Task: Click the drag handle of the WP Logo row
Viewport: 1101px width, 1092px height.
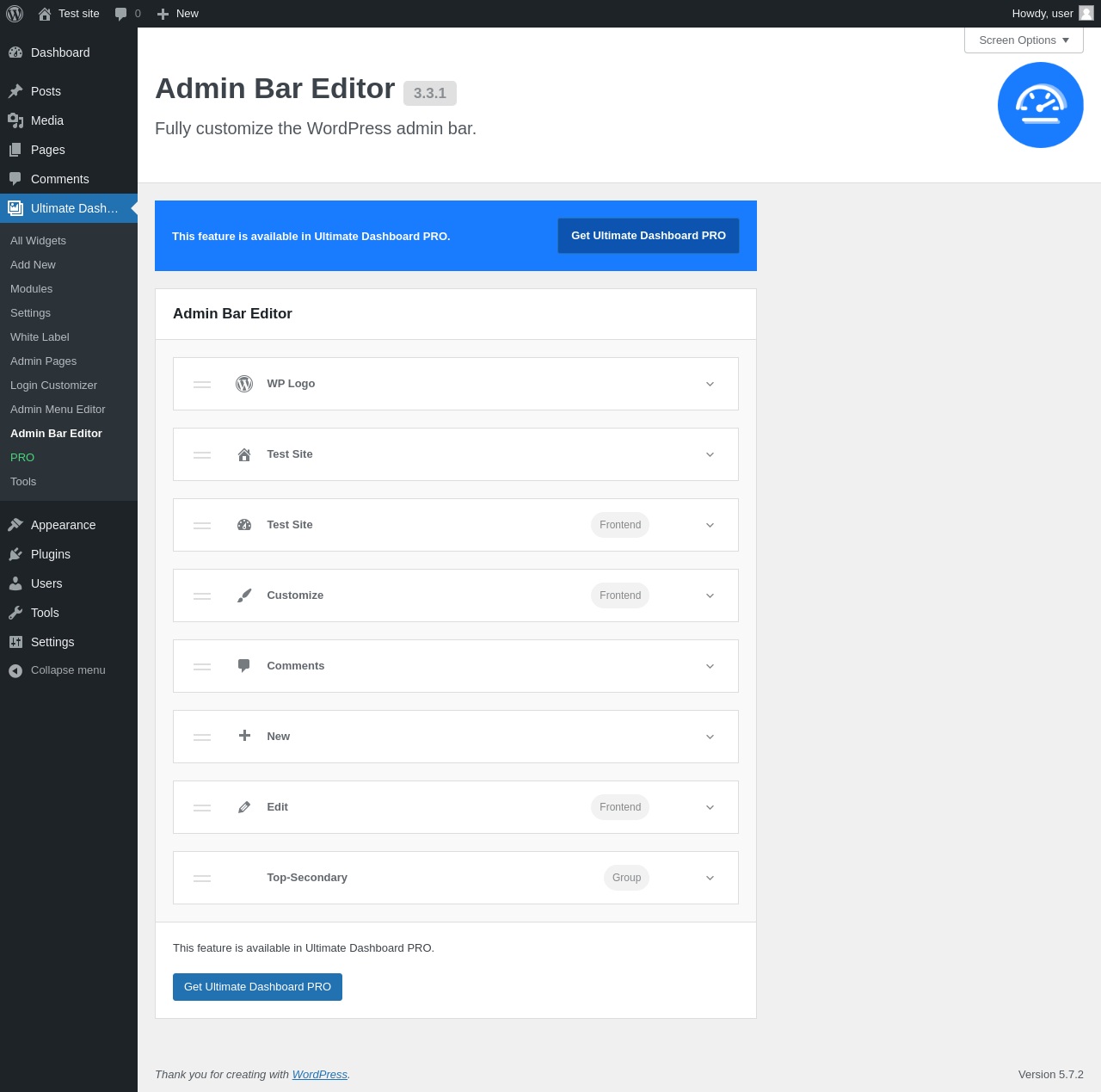Action: tap(202, 384)
